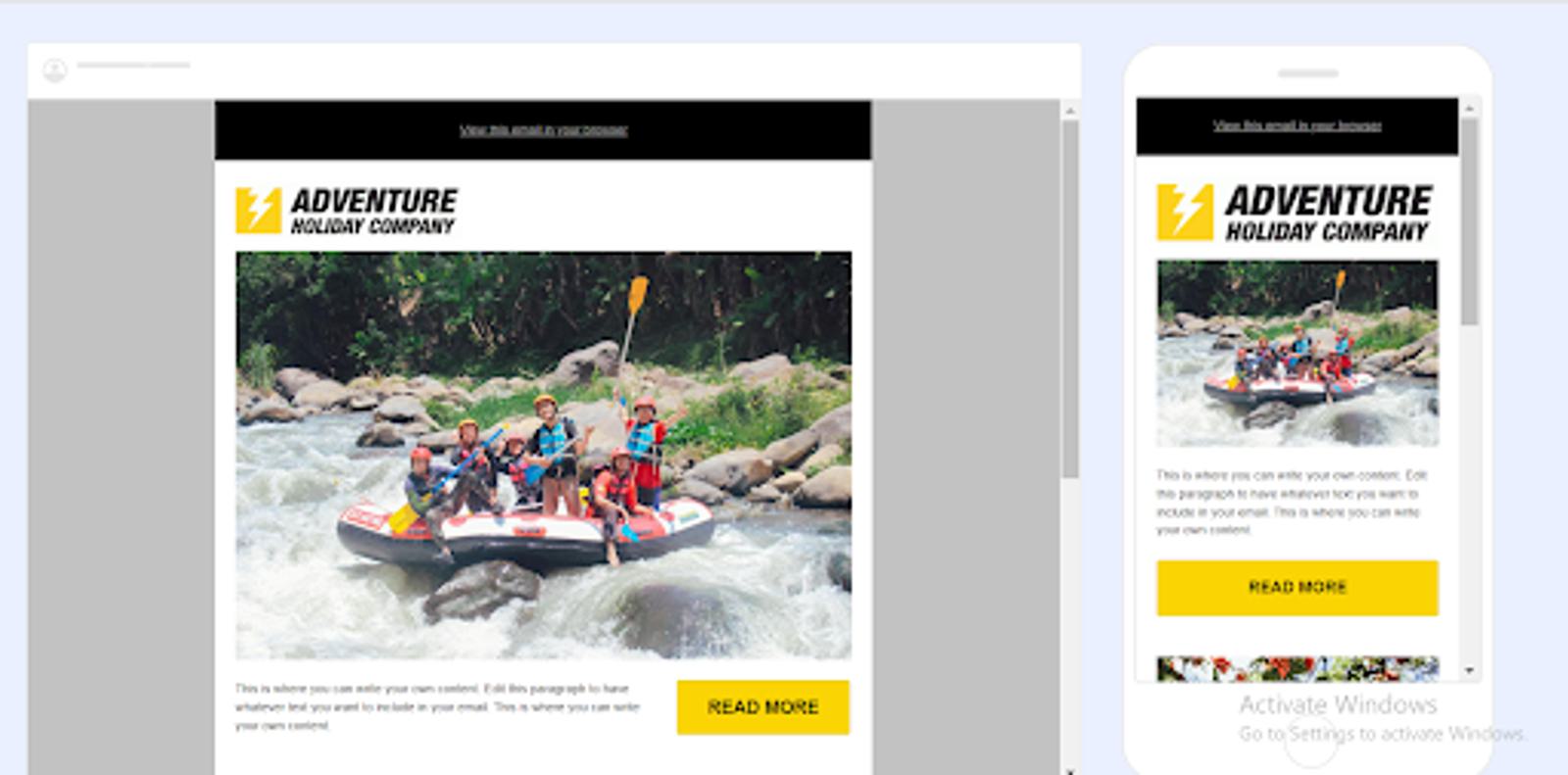Click the desktop preview vertical scrollbar thumb

pos(1070,299)
